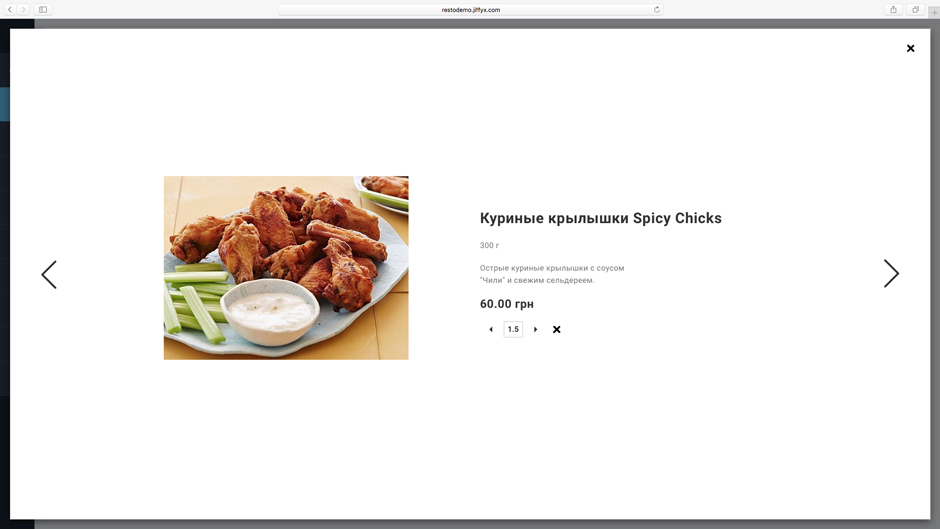Image resolution: width=940 pixels, height=529 pixels.
Task: Remove item using X beside quantity
Action: (557, 329)
